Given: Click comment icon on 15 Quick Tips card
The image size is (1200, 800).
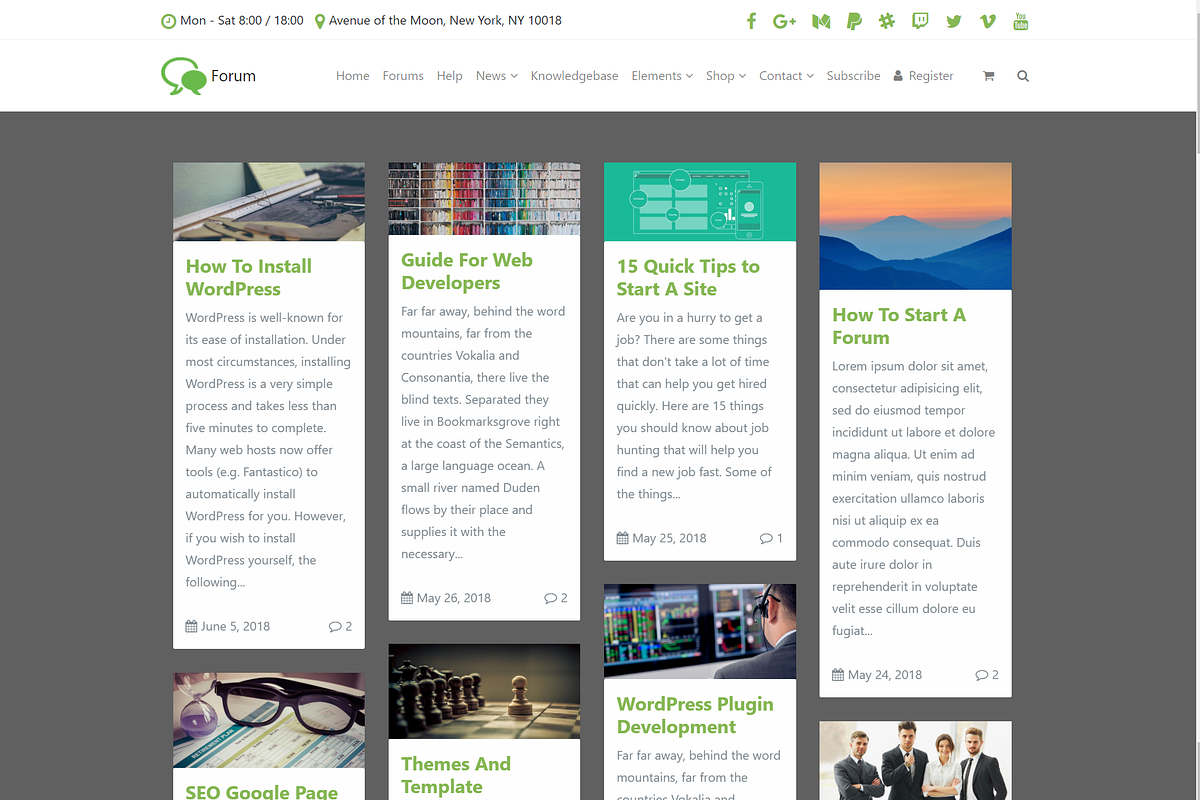Looking at the screenshot, I should tap(766, 538).
